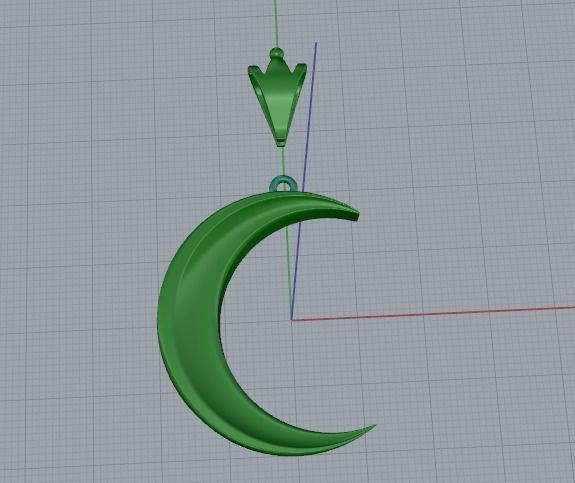This screenshot has height=483, width=575.
Task: Select the small jump ring atop the moon
Action: [x=282, y=184]
